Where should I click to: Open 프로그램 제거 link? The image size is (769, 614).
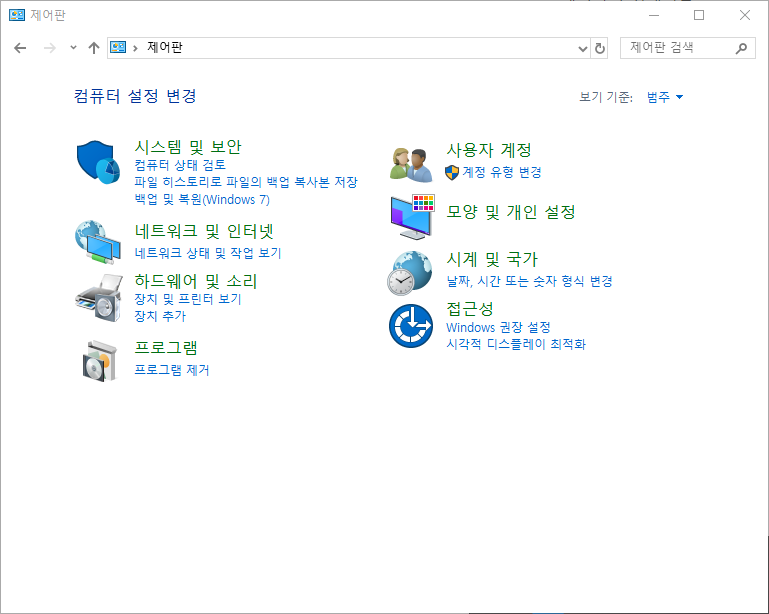click(x=172, y=370)
